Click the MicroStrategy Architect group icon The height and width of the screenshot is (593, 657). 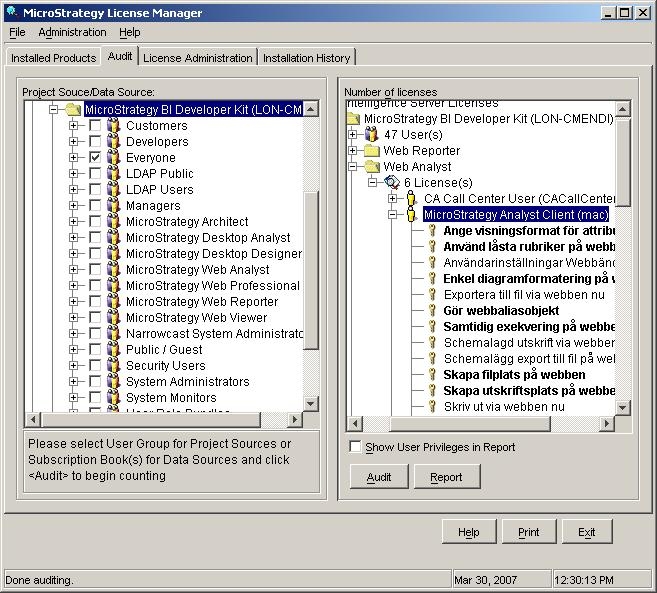pyautogui.click(x=113, y=221)
